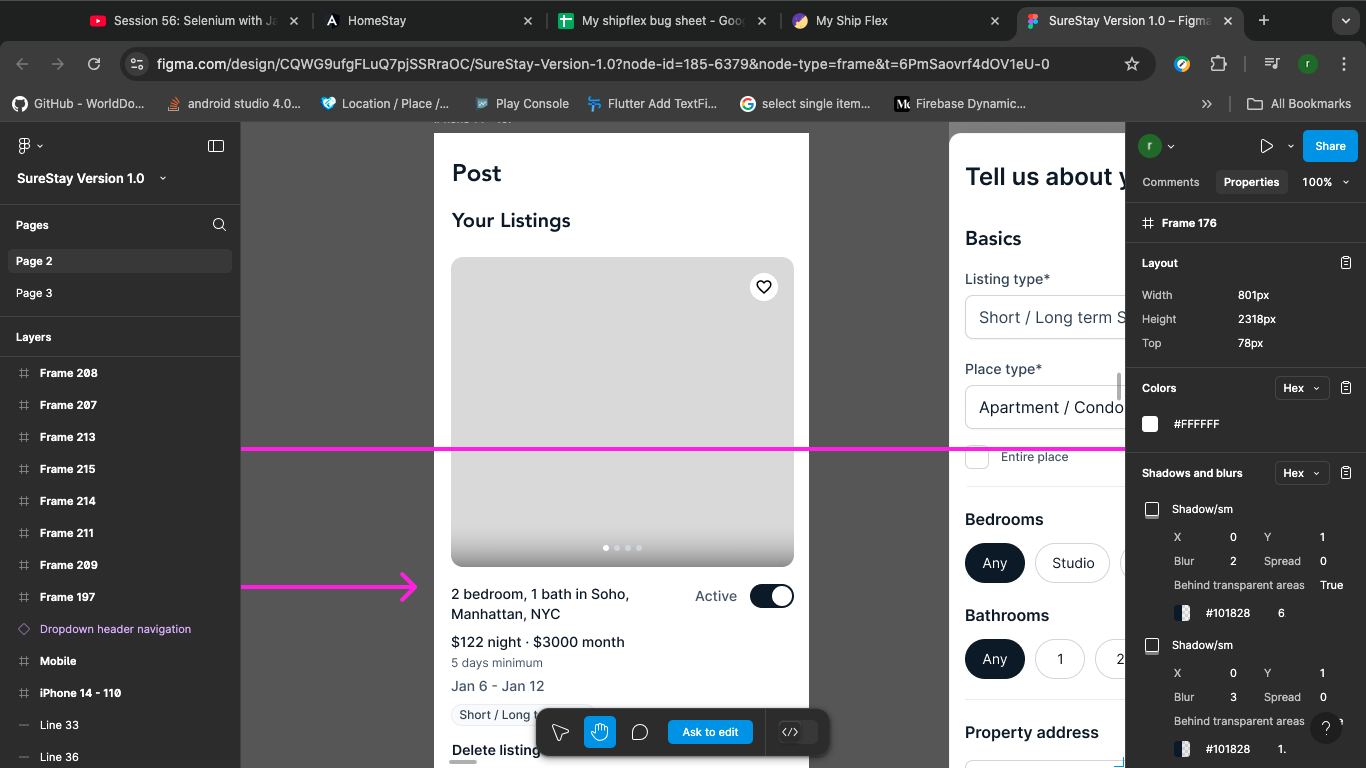
Task: Open the Colors Hex format dropdown
Action: (1301, 388)
